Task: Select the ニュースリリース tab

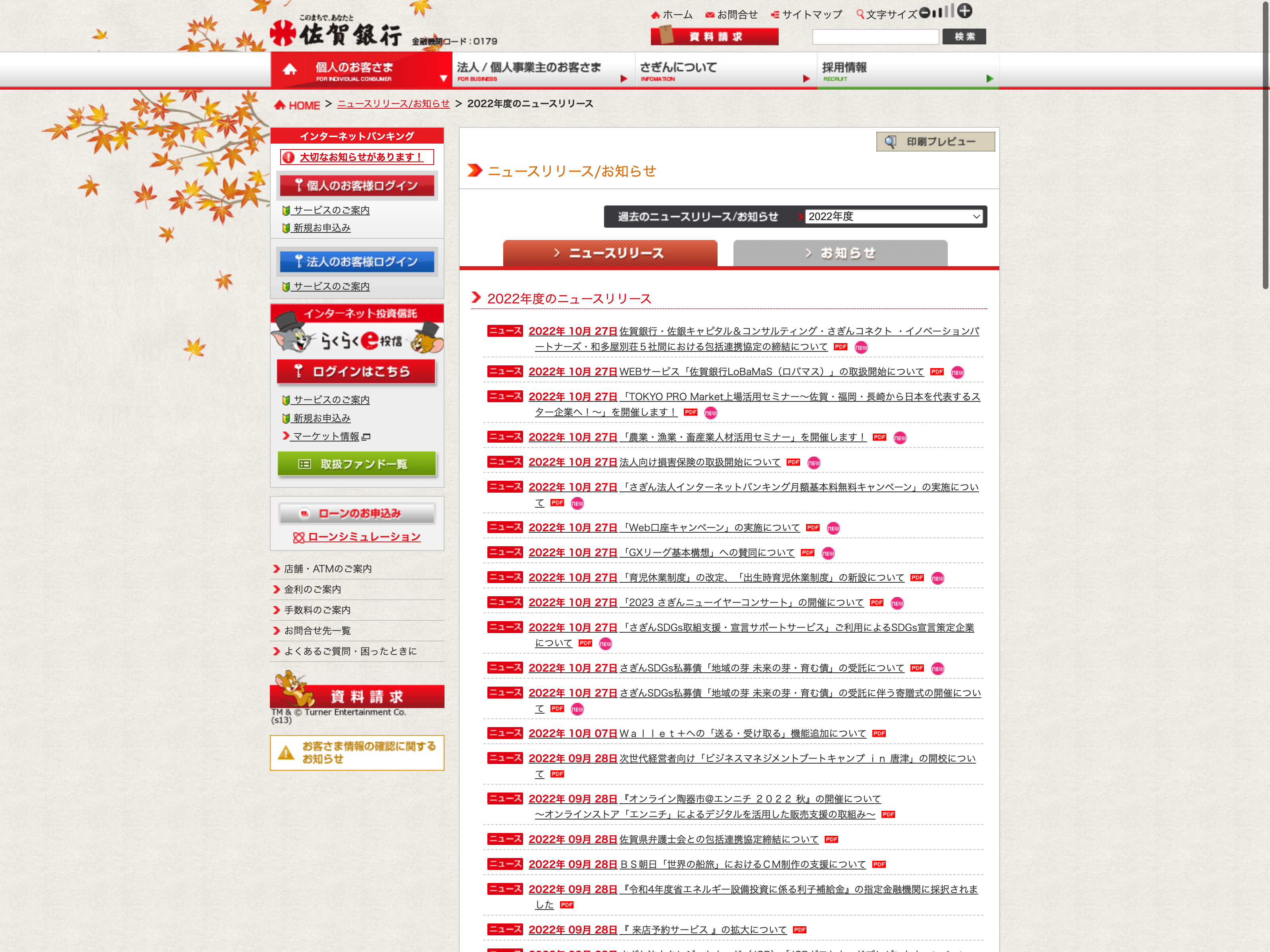Action: pyautogui.click(x=610, y=253)
